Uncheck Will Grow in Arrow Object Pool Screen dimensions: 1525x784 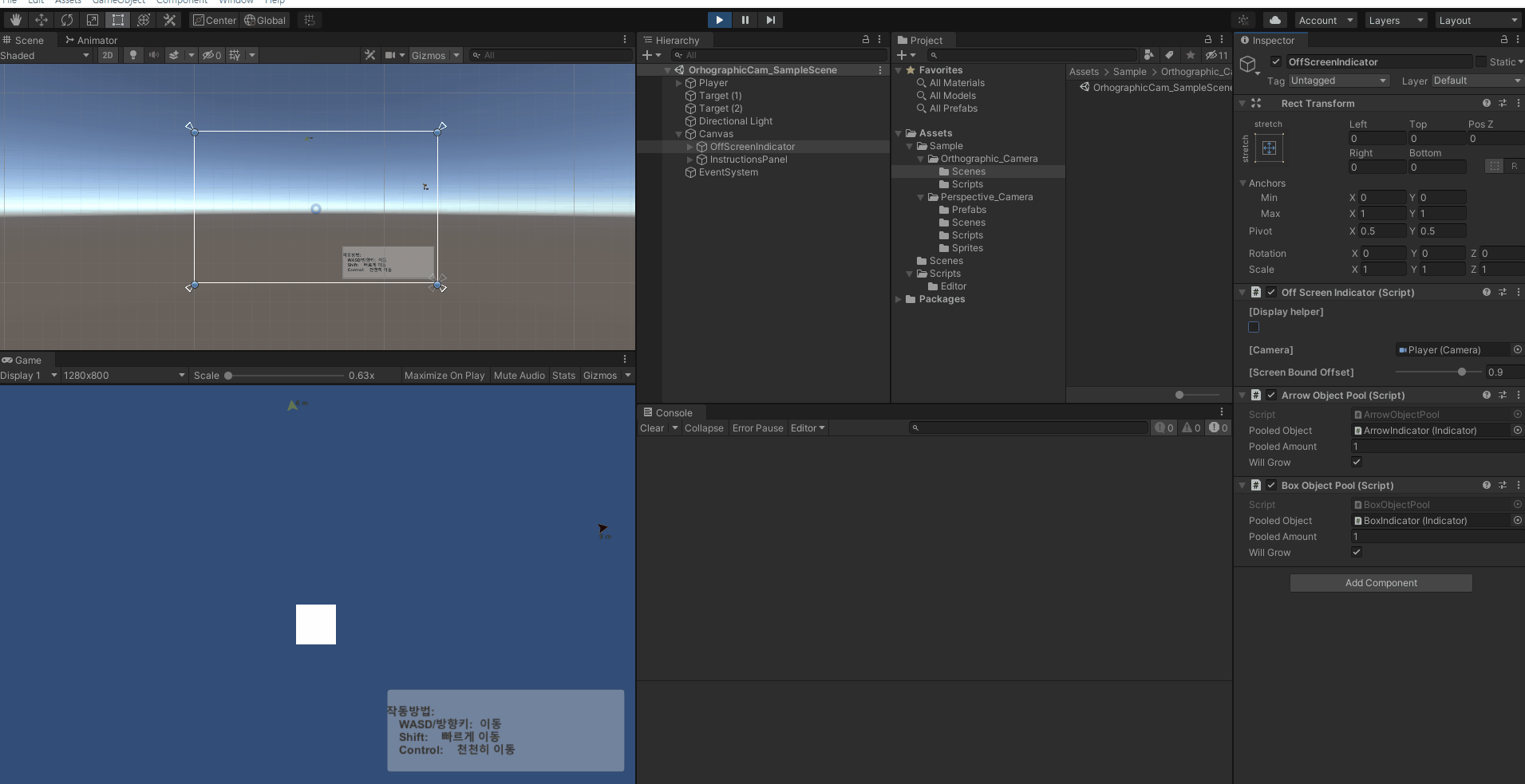coord(1356,463)
